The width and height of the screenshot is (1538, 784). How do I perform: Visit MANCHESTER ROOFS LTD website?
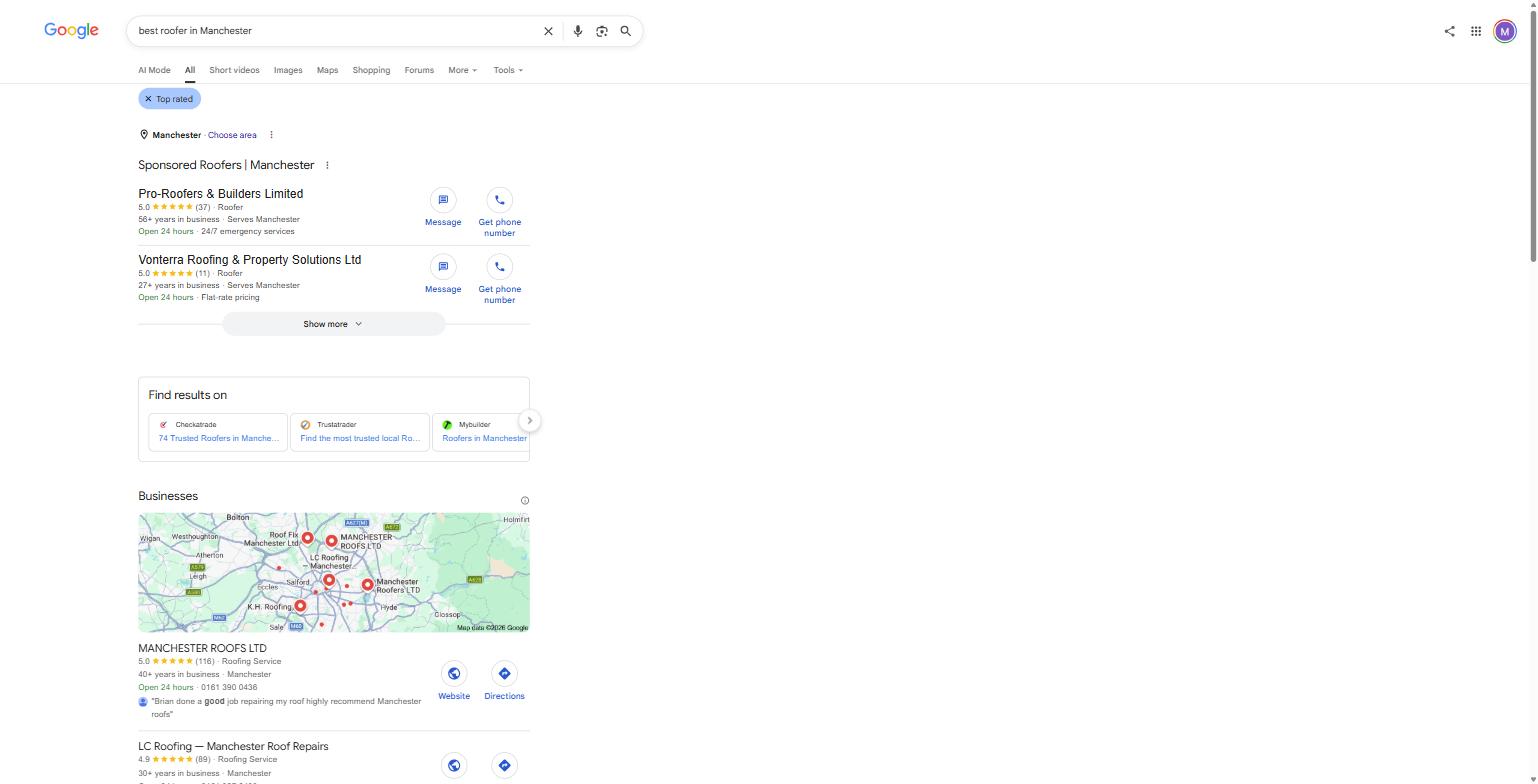coord(454,682)
